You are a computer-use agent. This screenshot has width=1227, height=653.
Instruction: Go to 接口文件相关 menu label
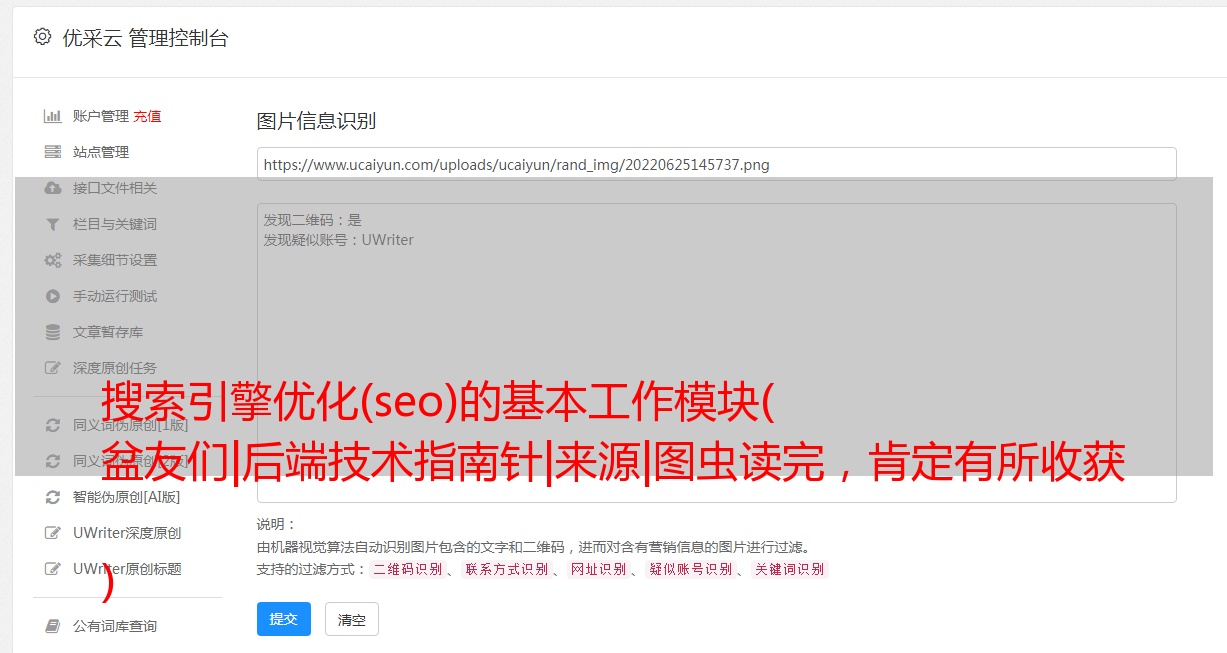coord(115,188)
